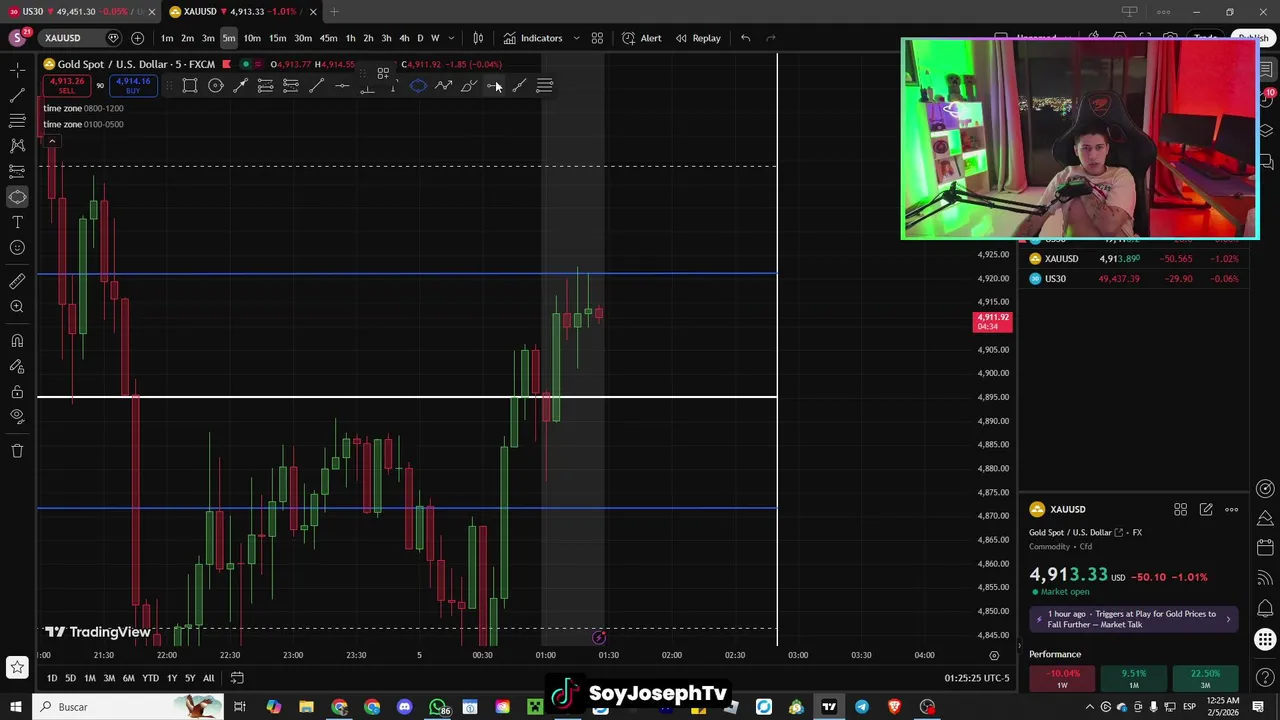Screen dimensions: 1280x720
Task: Hide all drawings with the eye icon
Action: pyautogui.click(x=17, y=417)
